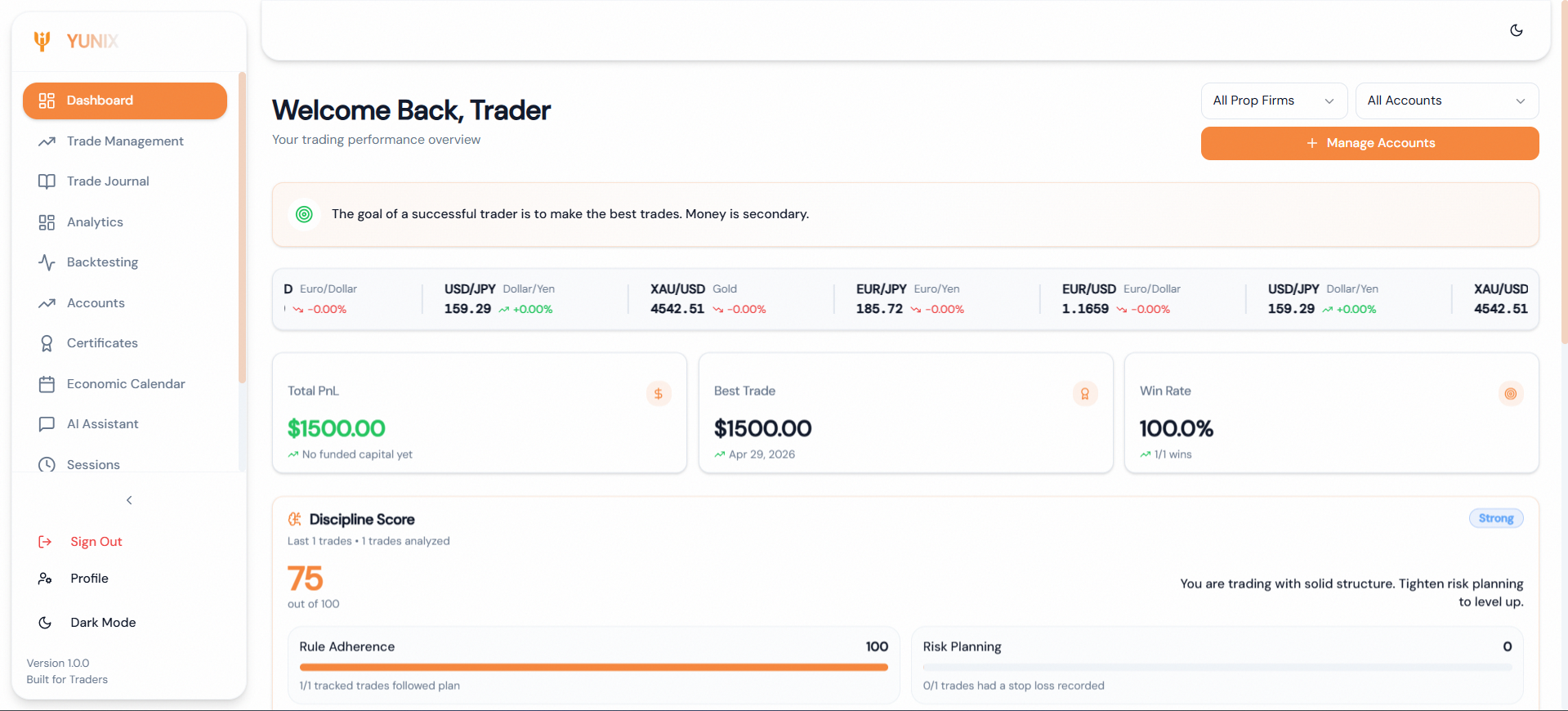Click the Risk Planning progress bar

pos(1217,668)
